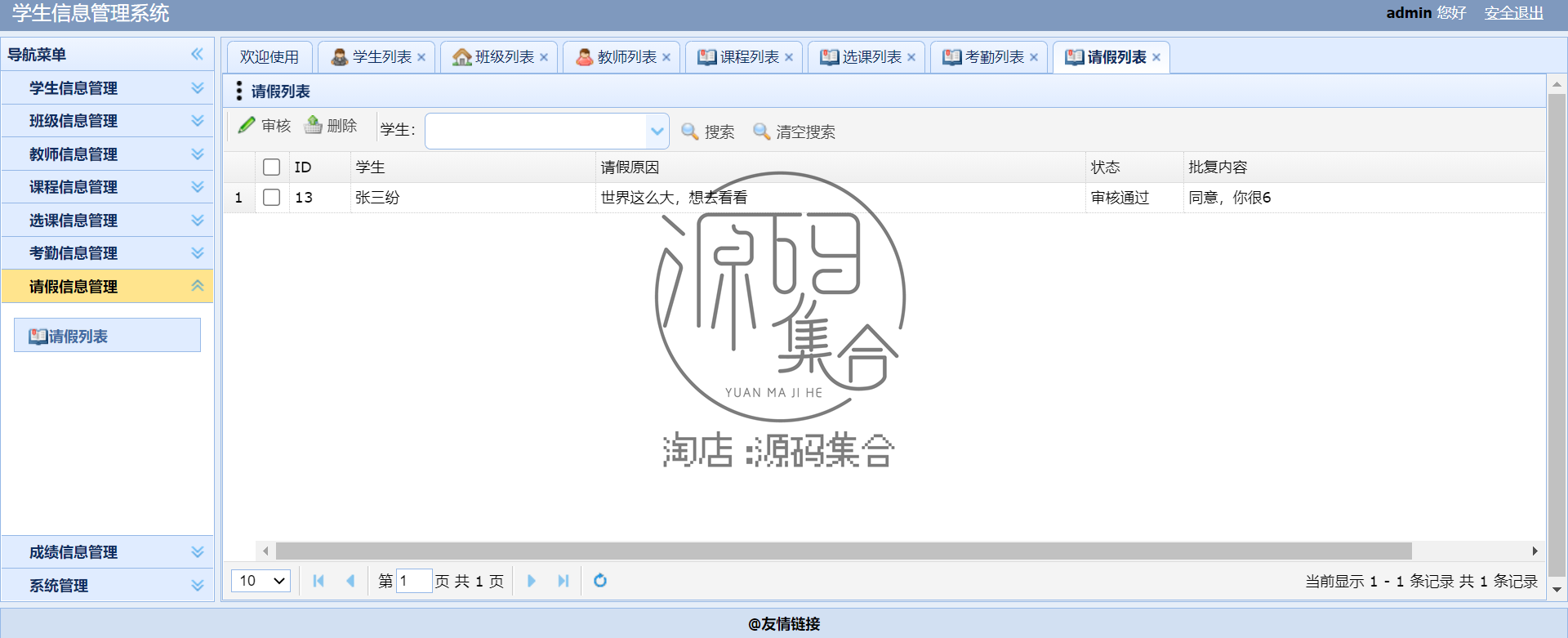Click the @友情链接 footer link
This screenshot has width=1568, height=638.
coord(784,624)
